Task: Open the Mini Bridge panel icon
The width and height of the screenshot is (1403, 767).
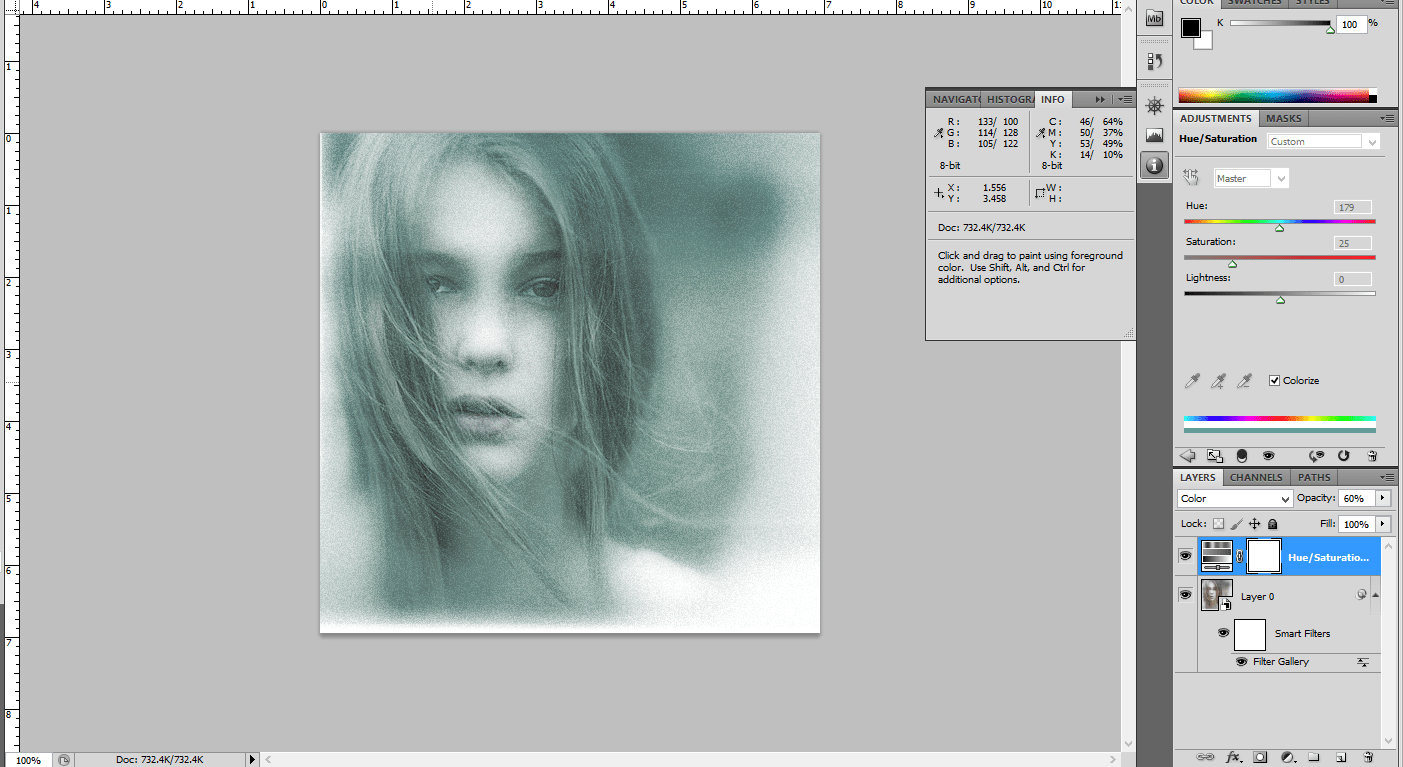Action: pos(1155,17)
